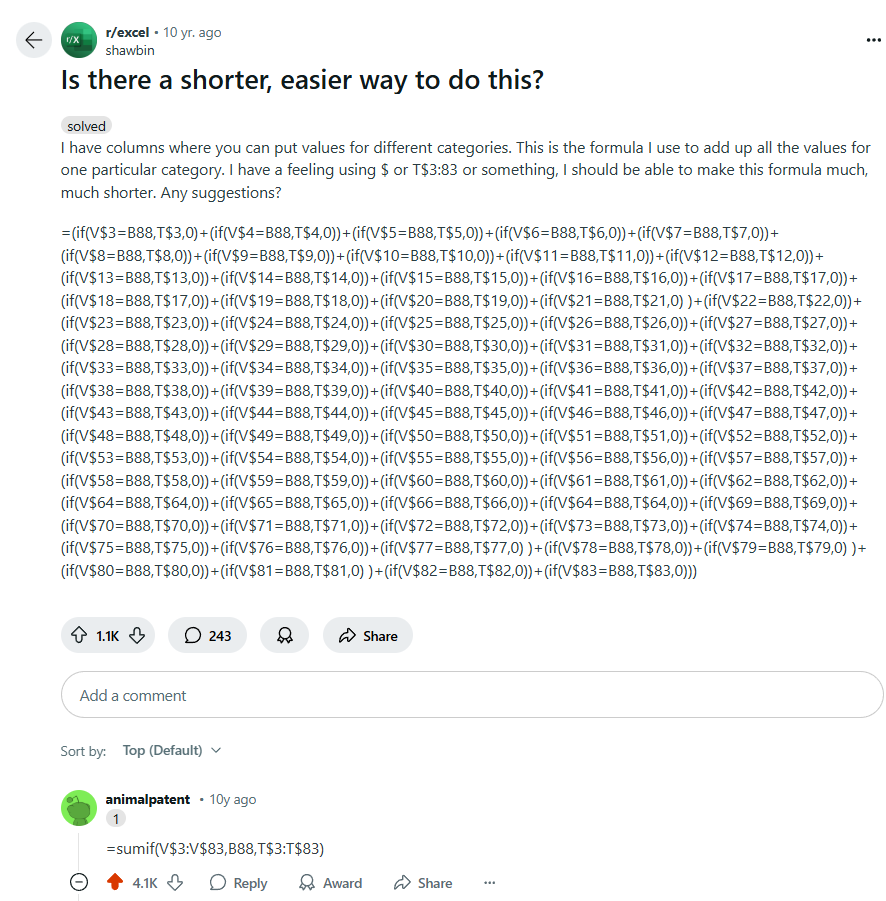Open the 243 comments button
Image resolution: width=886 pixels, height=901 pixels.
point(207,636)
